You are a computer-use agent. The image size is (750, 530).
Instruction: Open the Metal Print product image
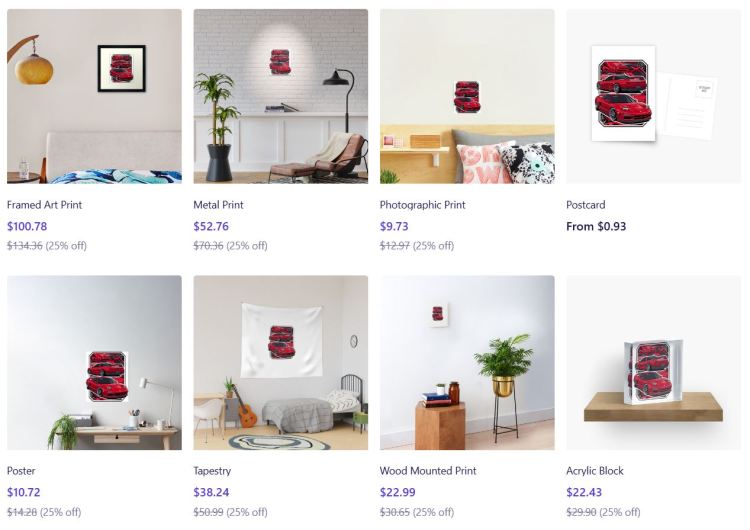click(x=281, y=96)
